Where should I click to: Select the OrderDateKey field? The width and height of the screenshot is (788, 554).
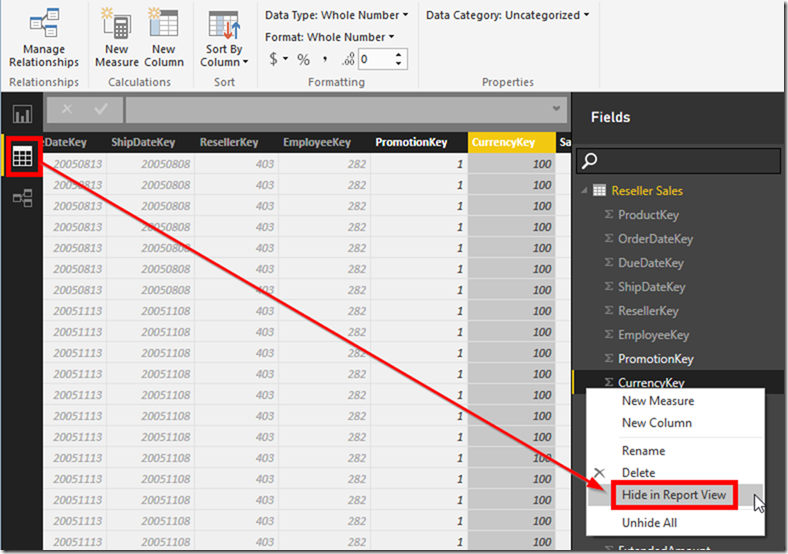655,239
